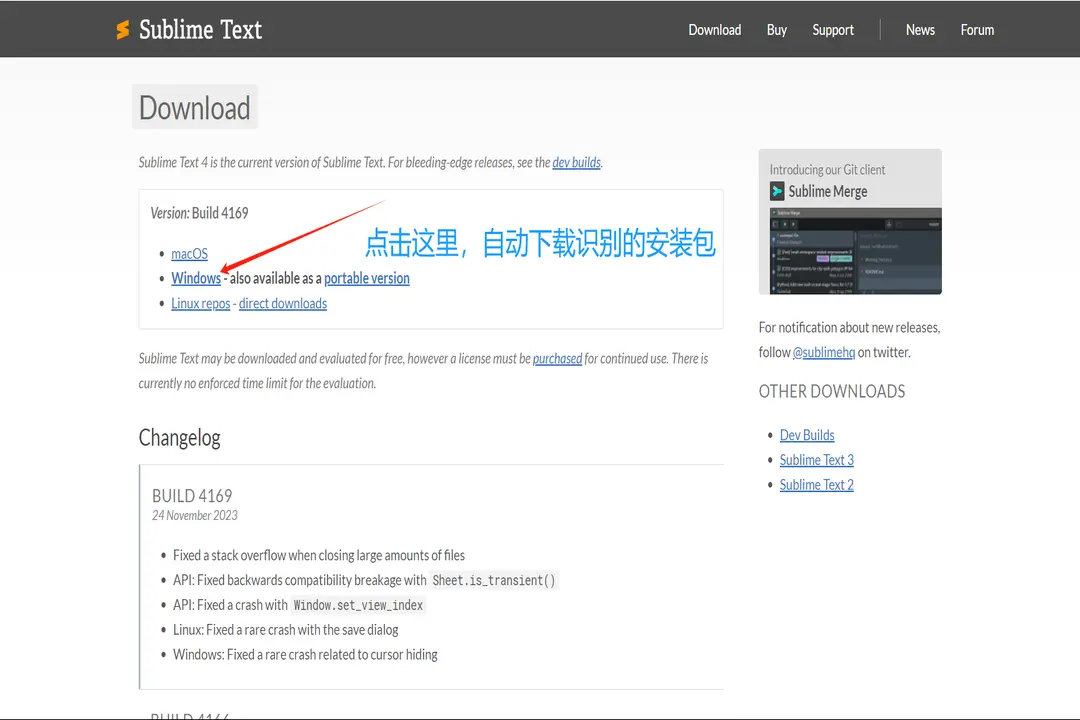Open the Download menu item
This screenshot has height=720, width=1080.
pyautogui.click(x=714, y=30)
